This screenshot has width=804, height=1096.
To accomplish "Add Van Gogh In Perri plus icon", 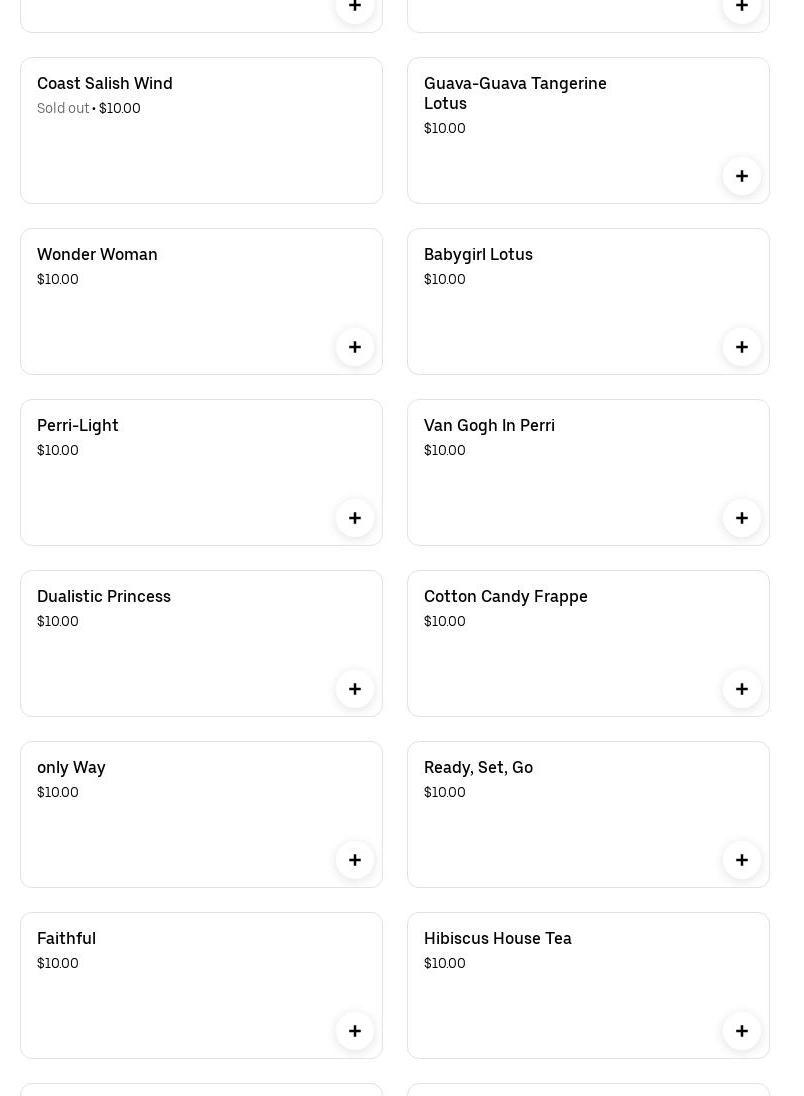I will (x=741, y=518).
